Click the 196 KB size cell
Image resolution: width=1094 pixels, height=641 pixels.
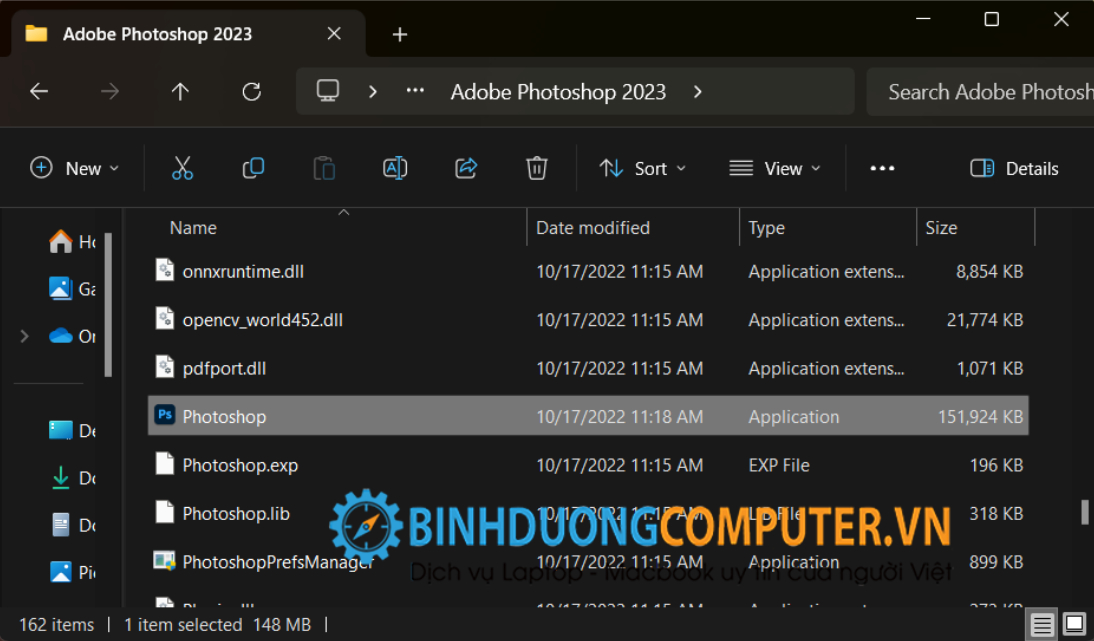click(996, 465)
